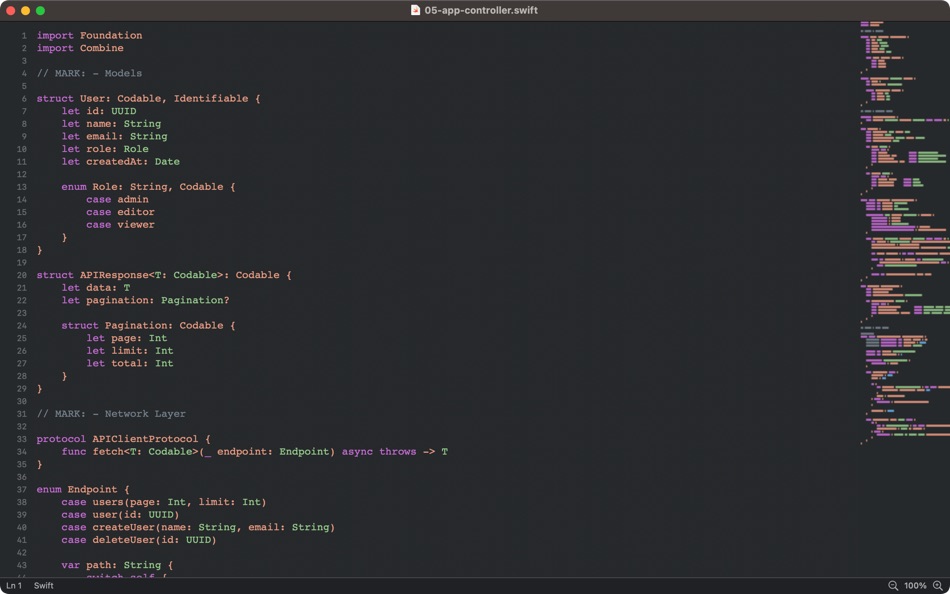Click the 'let id: UUID' line
Image resolution: width=950 pixels, height=594 pixels.
coord(99,111)
